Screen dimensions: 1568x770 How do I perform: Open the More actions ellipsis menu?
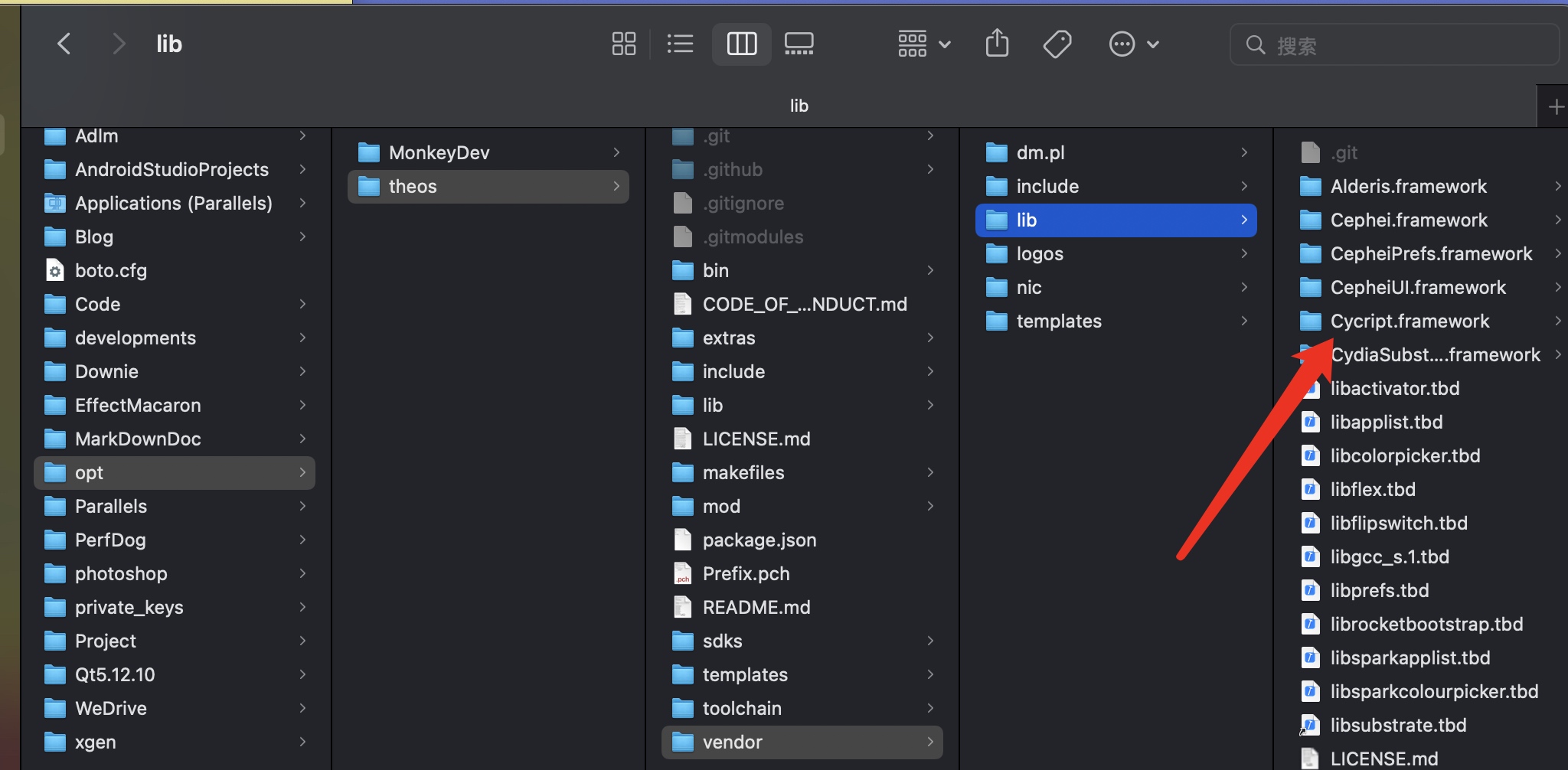click(1134, 44)
